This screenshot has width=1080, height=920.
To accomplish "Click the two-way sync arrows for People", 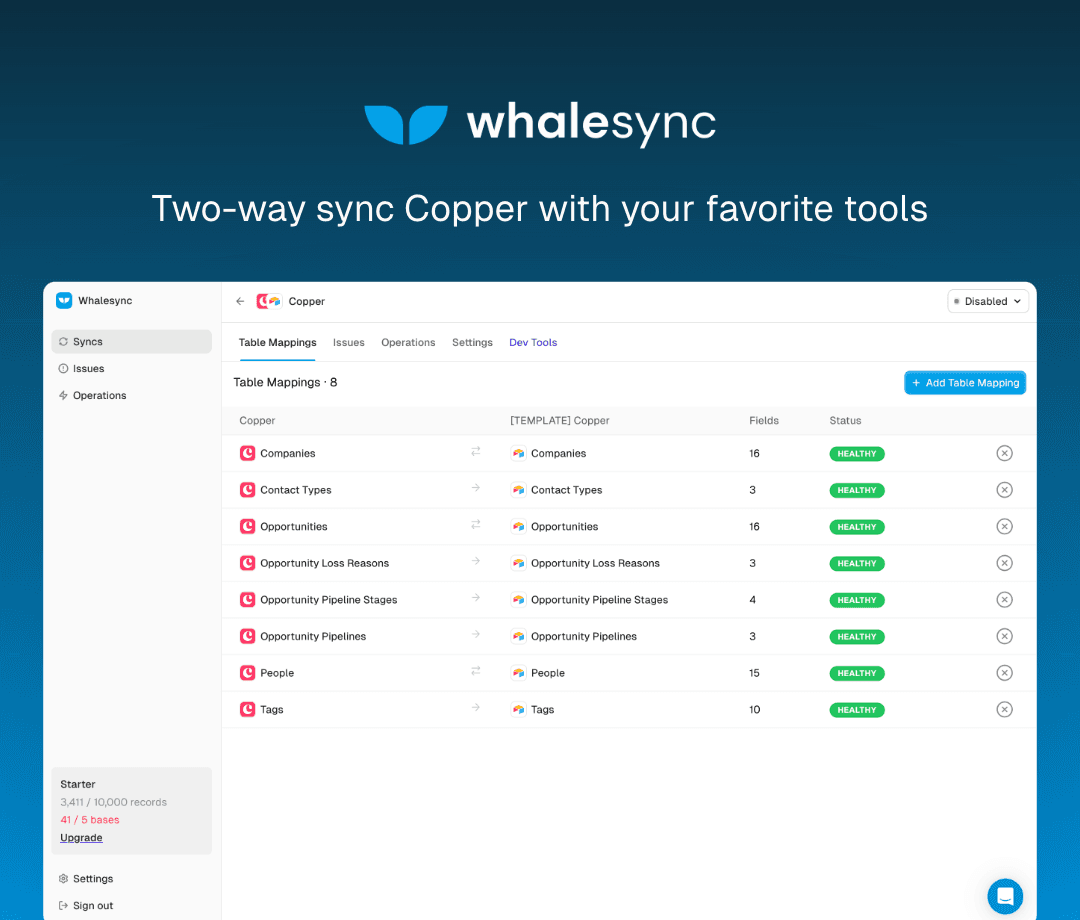I will [475, 671].
